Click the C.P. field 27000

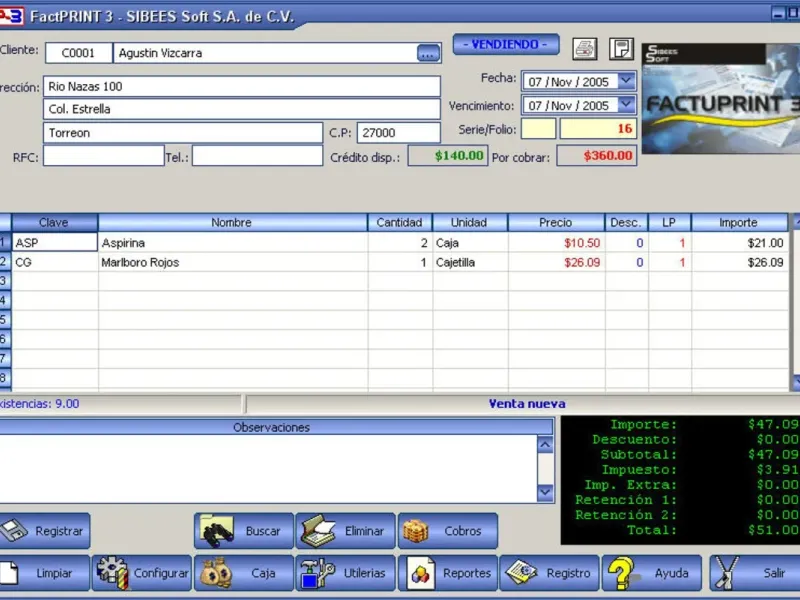[398, 133]
